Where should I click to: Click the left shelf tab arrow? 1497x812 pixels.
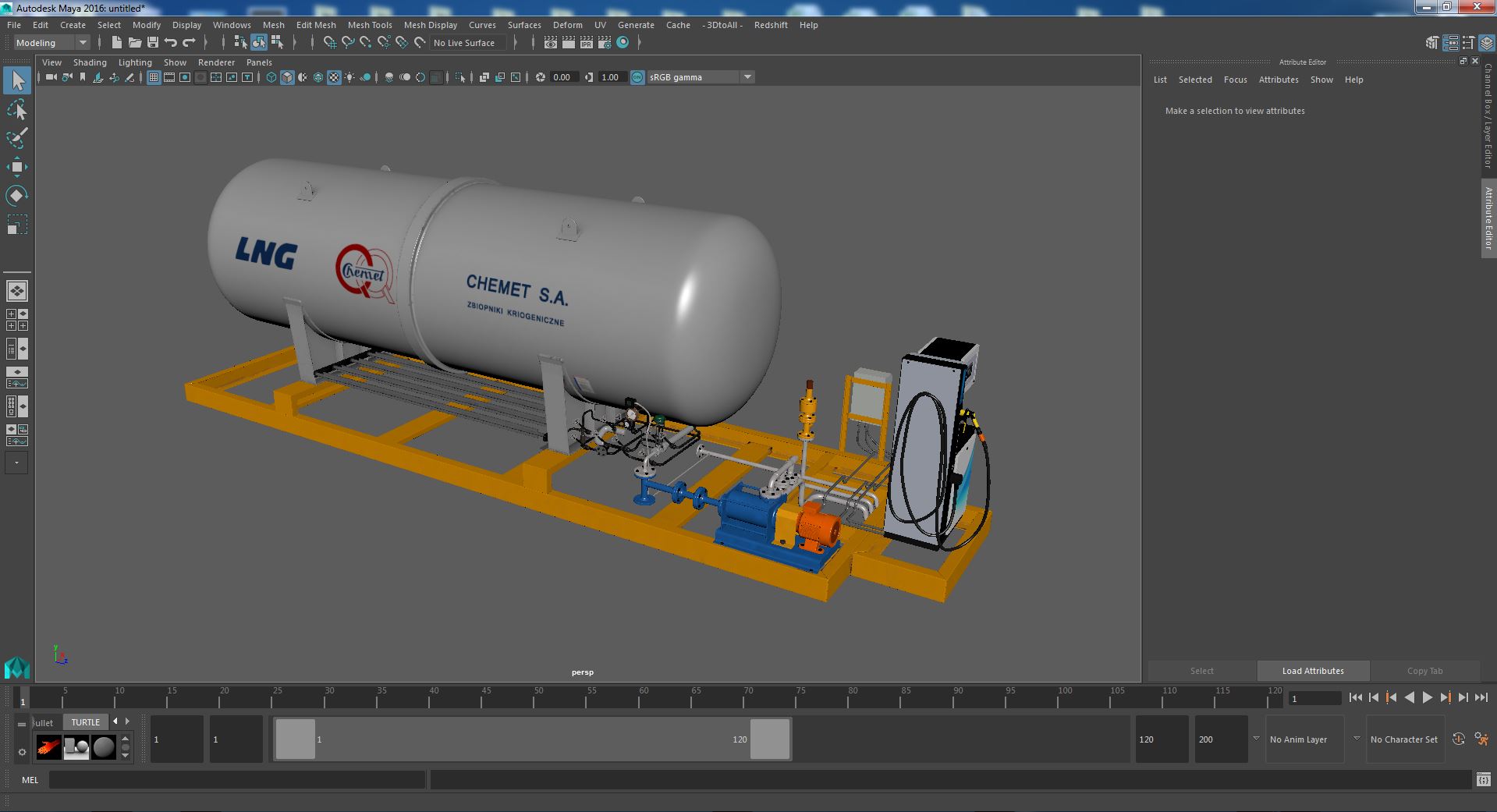point(115,722)
